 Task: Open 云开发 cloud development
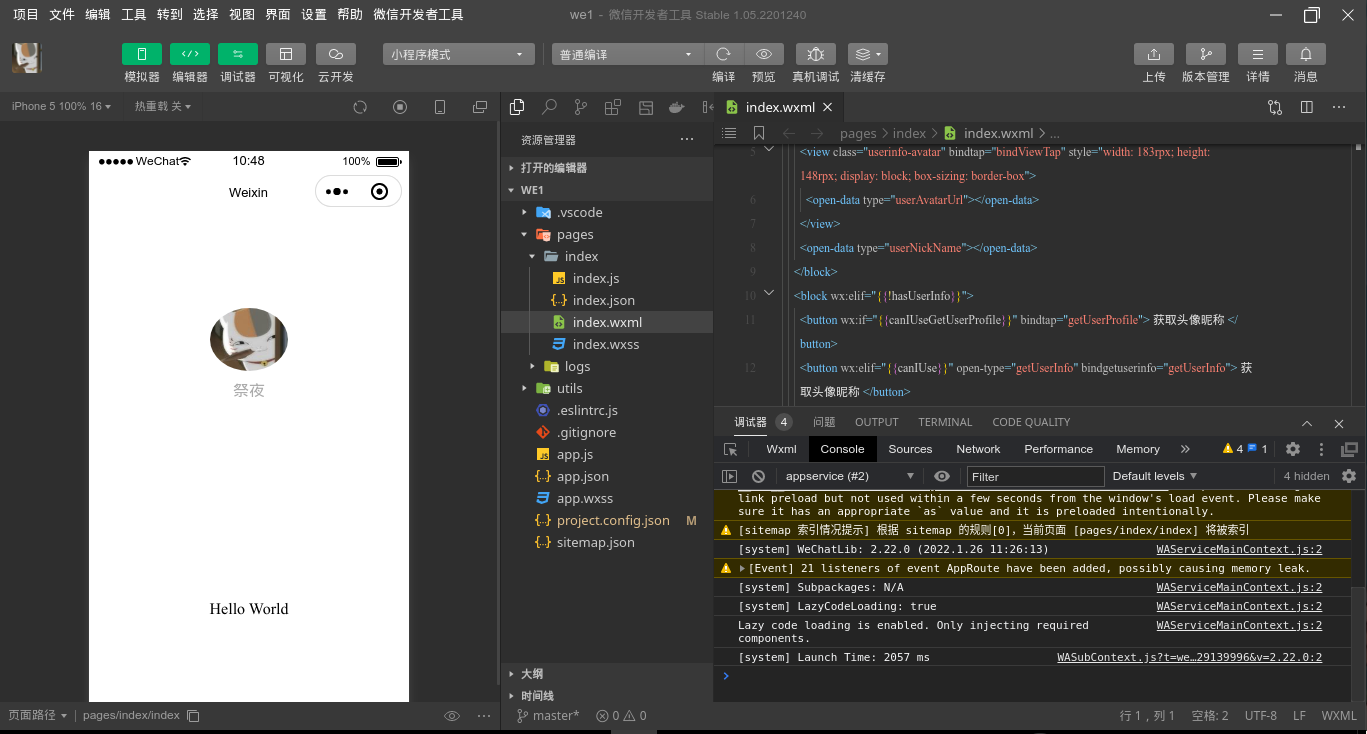(336, 54)
